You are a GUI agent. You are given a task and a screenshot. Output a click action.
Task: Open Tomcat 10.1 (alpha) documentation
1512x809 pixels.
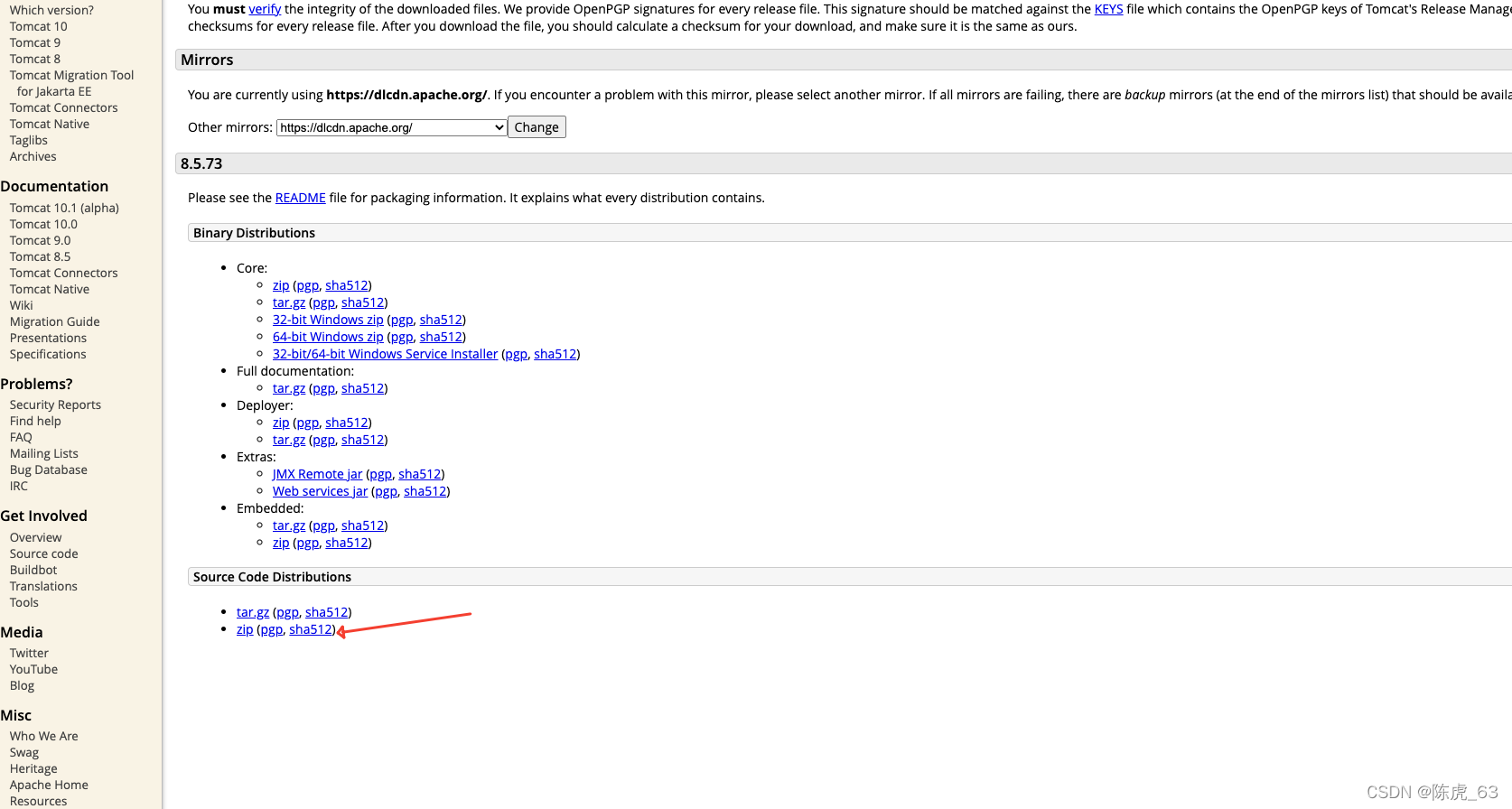(64, 208)
